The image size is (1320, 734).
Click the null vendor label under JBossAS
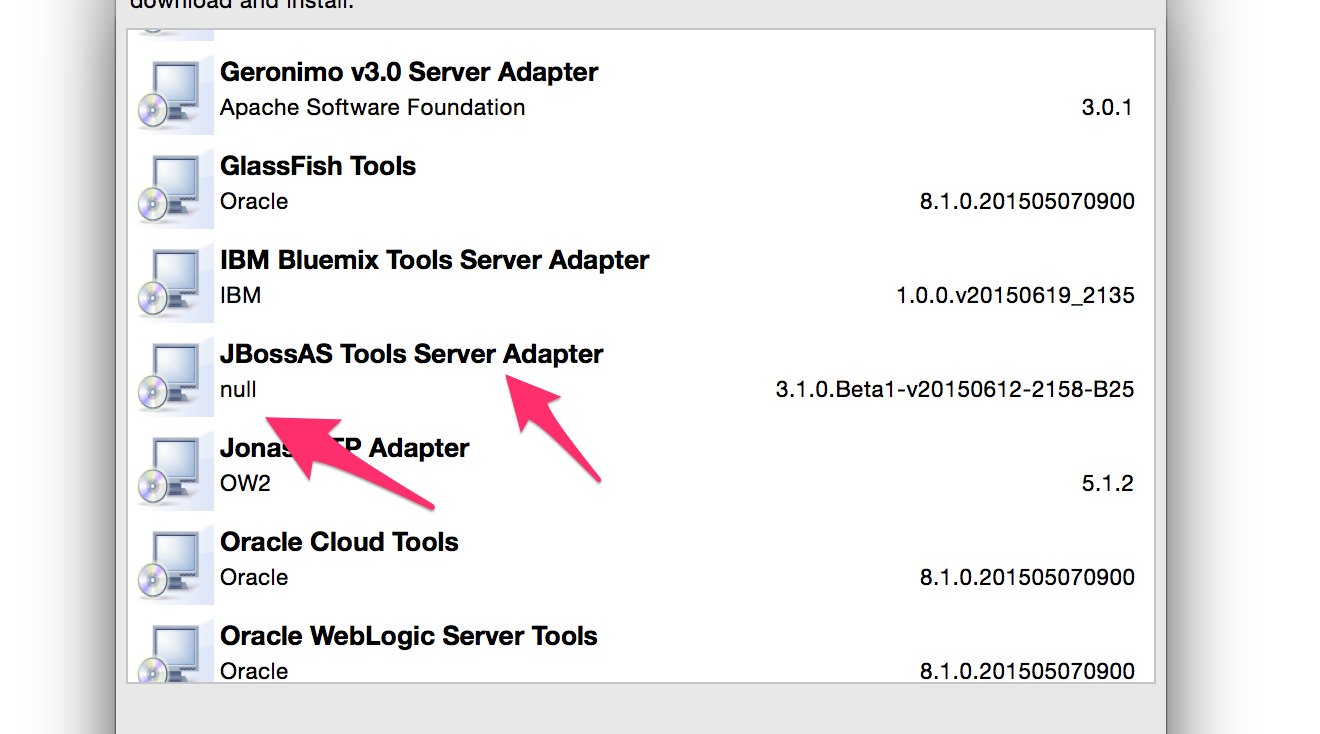point(238,389)
